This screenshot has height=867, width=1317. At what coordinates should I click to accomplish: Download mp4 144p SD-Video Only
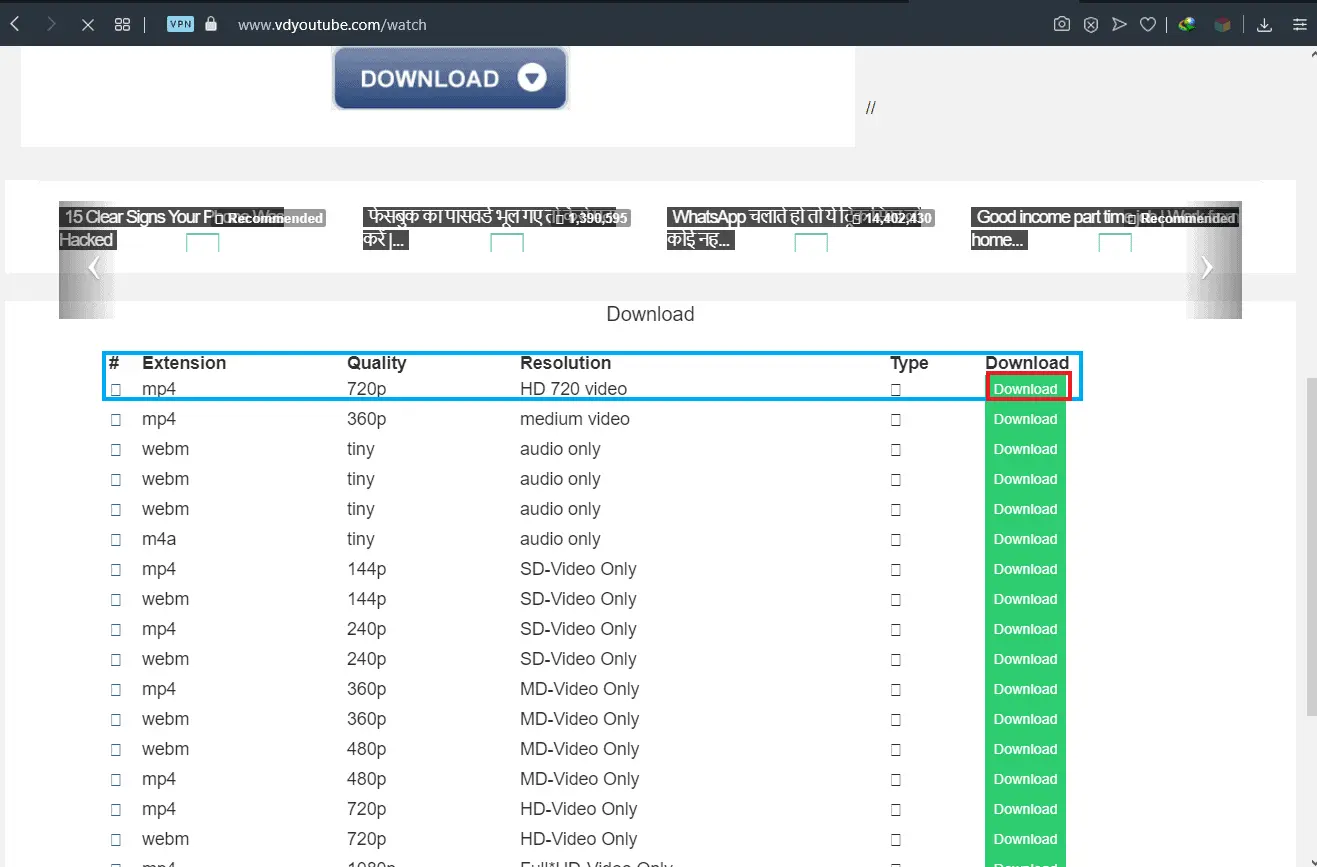(1026, 569)
